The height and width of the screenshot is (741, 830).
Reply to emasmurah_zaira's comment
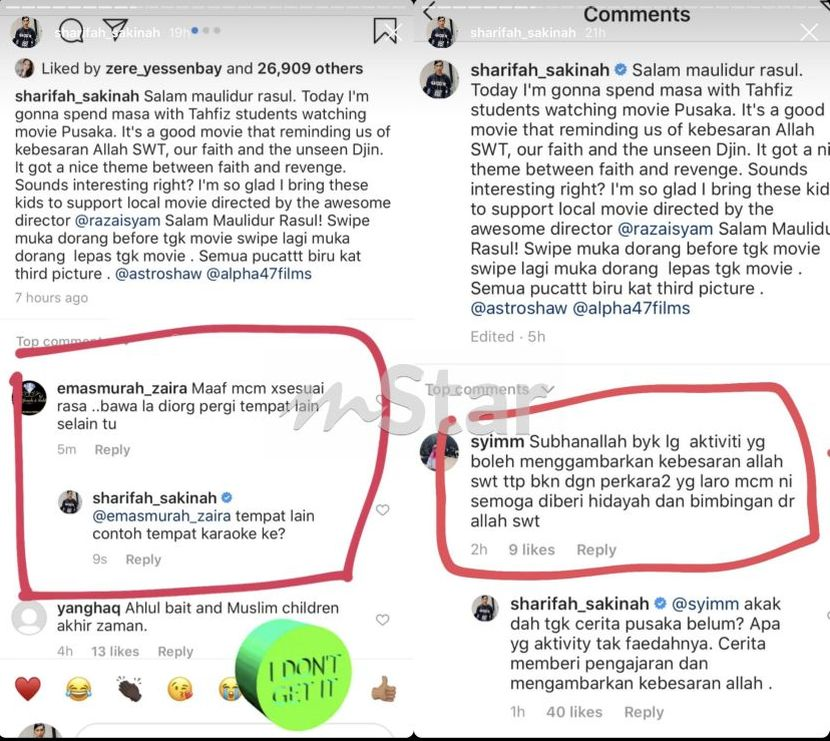point(112,449)
